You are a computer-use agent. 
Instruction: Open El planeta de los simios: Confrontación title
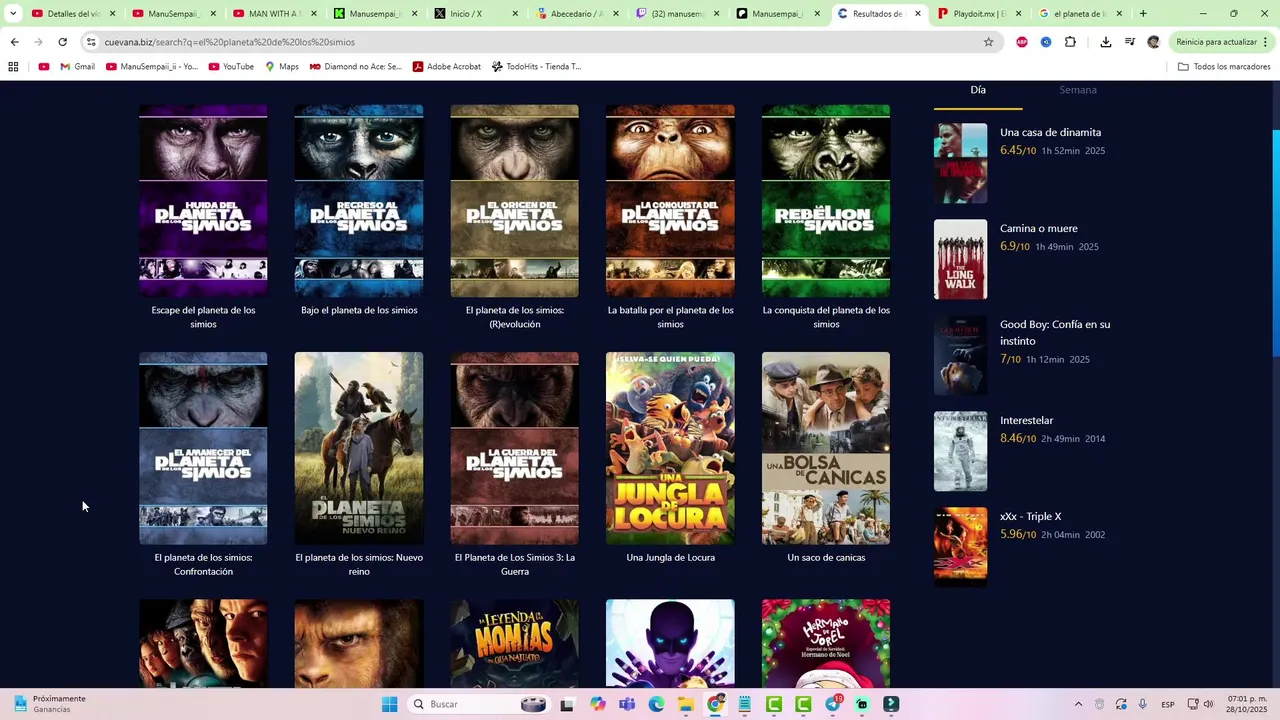[203, 564]
